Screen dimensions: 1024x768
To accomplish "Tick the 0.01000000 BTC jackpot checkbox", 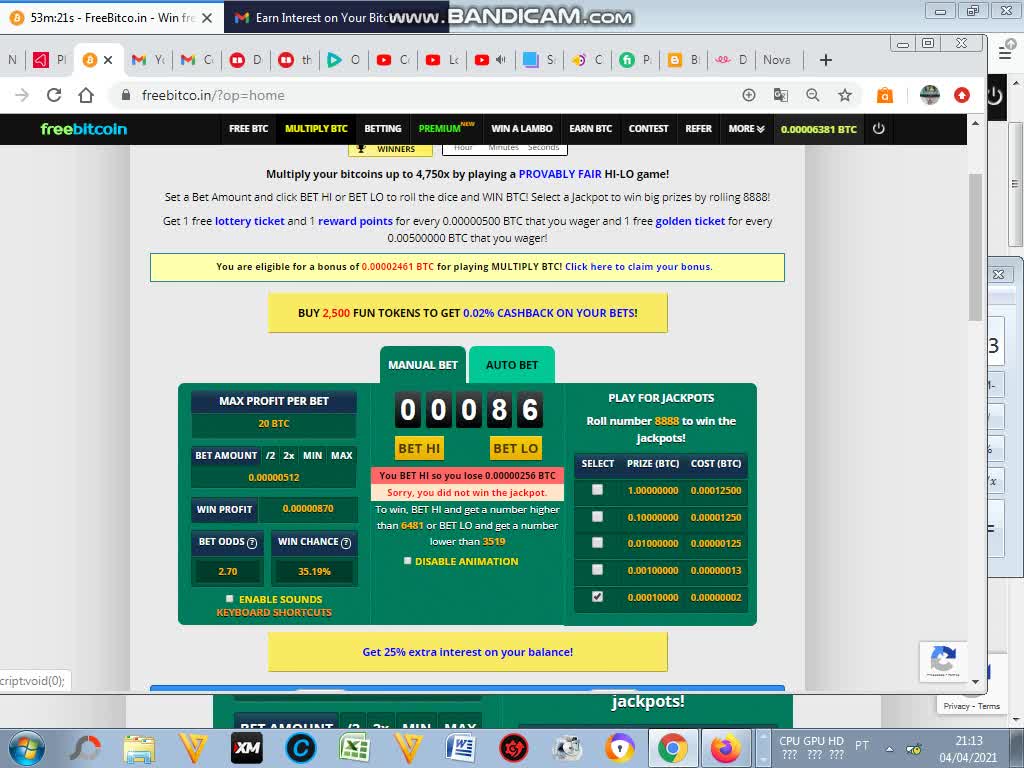I will (597, 543).
